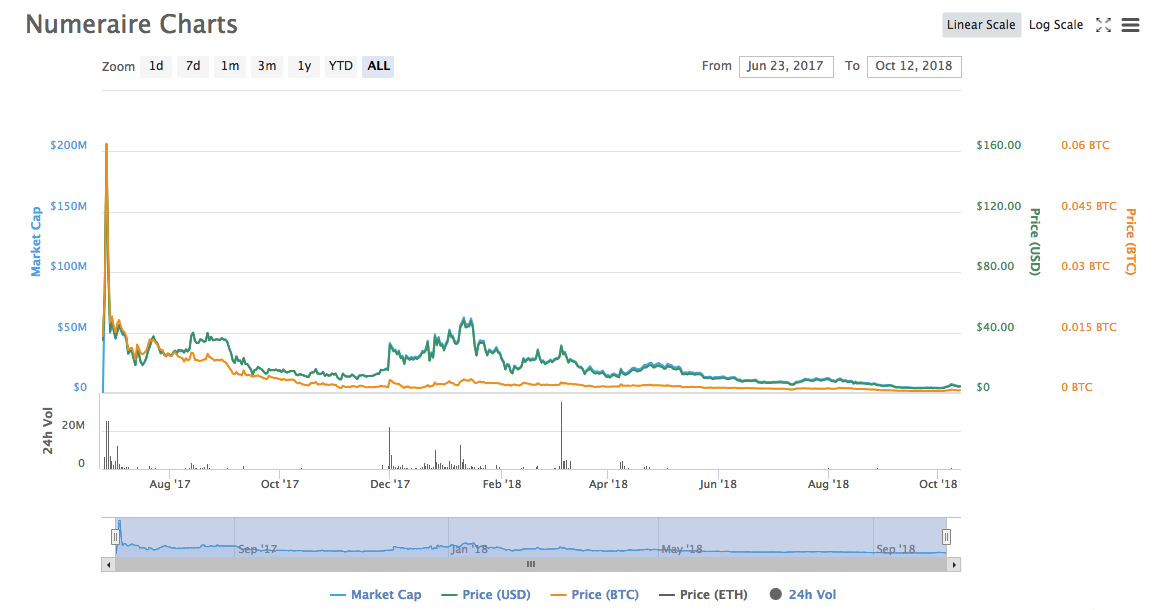Click the 0.06 BTC axis label
Screen dimensions: 1170x610
tap(1085, 145)
